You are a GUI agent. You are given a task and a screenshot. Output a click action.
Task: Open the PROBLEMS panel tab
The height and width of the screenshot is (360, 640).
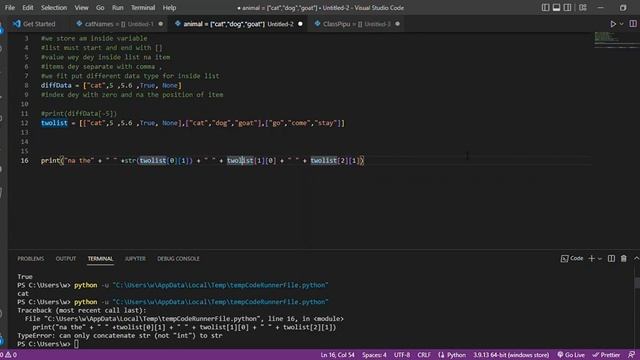click(31, 259)
